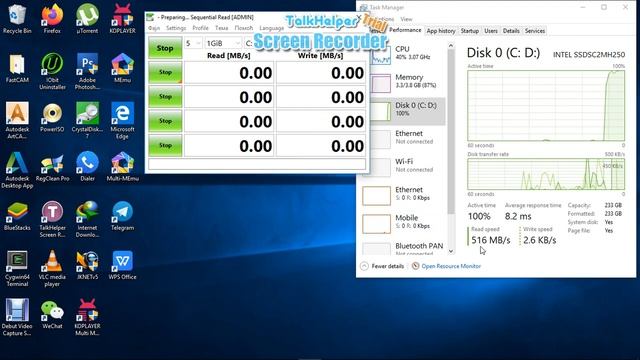Viewport: 640px width, 360px height.
Task: Open the View menu in Task Manager
Action: (x=406, y=19)
